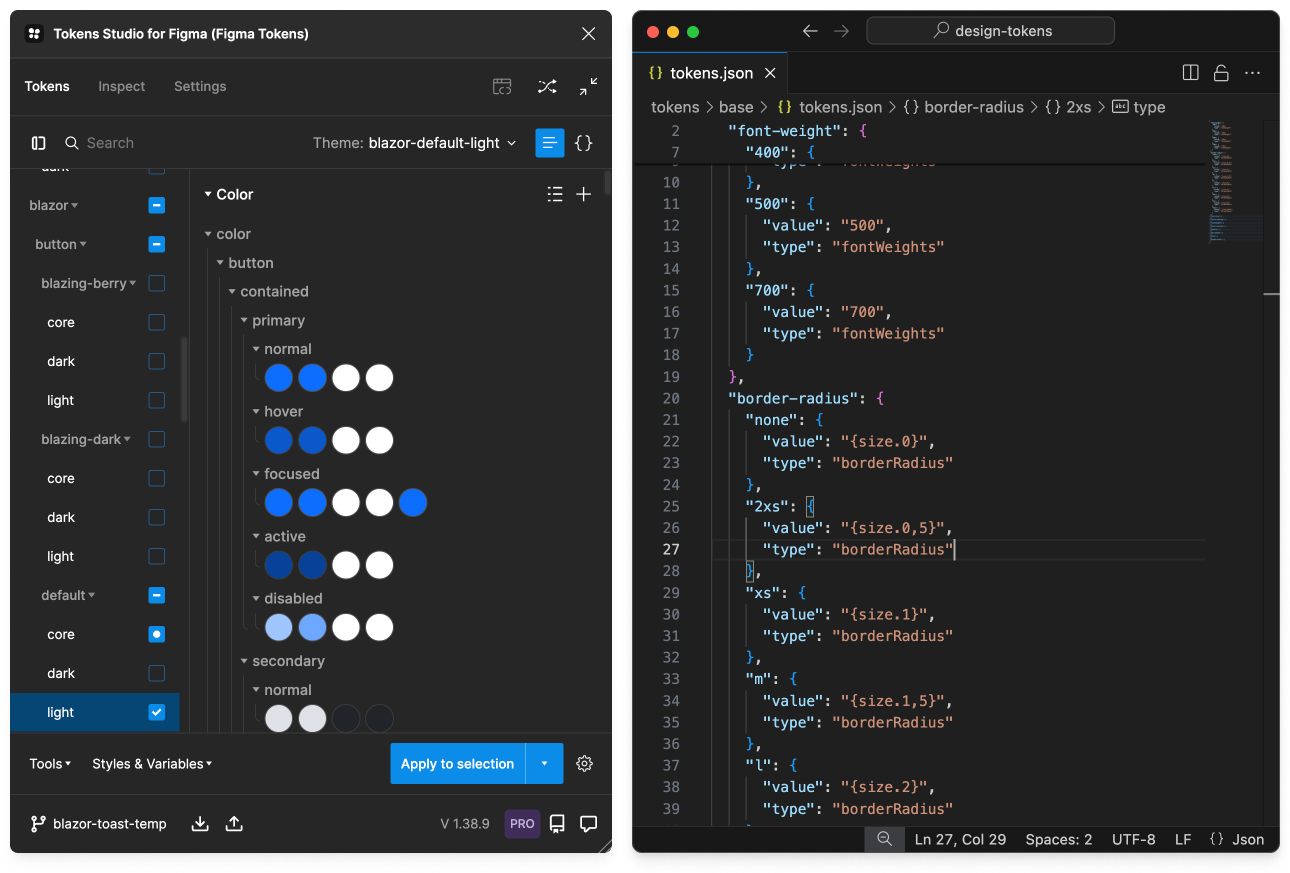Toggle the button token set checkbox

pos(157,244)
